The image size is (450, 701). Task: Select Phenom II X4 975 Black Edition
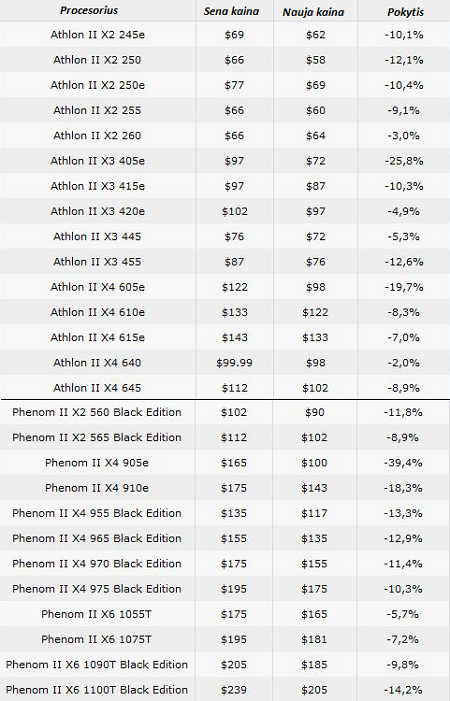click(97, 589)
